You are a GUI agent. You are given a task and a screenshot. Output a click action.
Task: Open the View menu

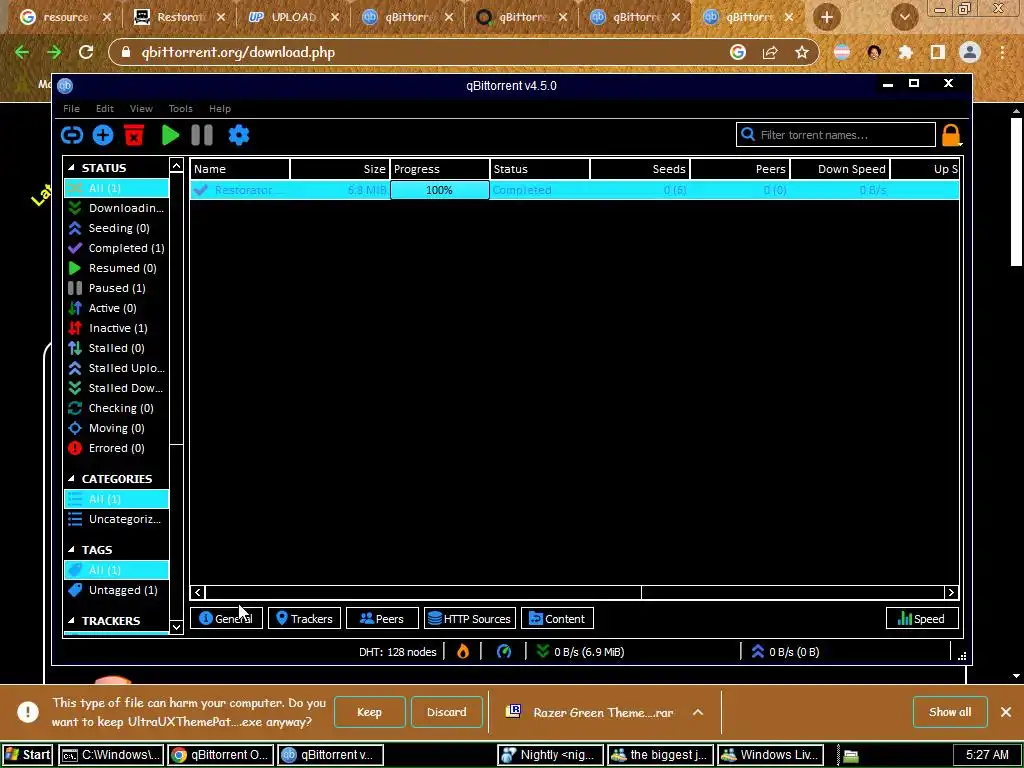point(141,108)
